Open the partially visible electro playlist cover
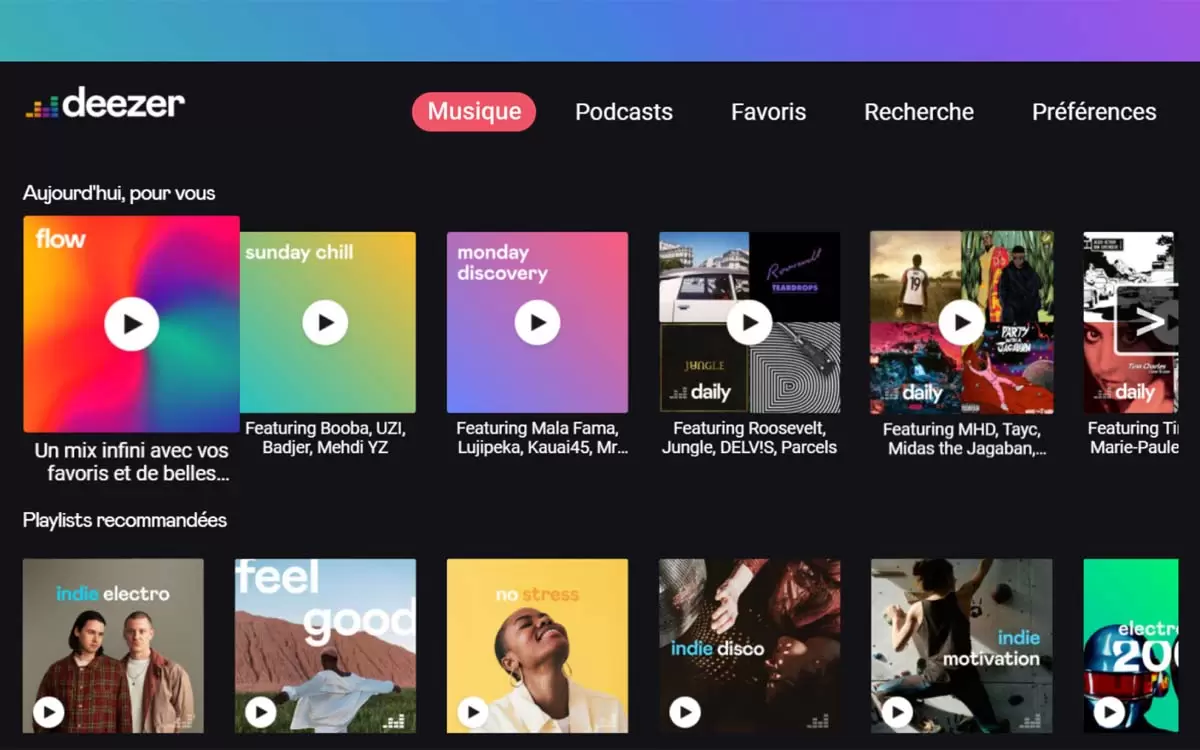1200x750 pixels. [1140, 640]
